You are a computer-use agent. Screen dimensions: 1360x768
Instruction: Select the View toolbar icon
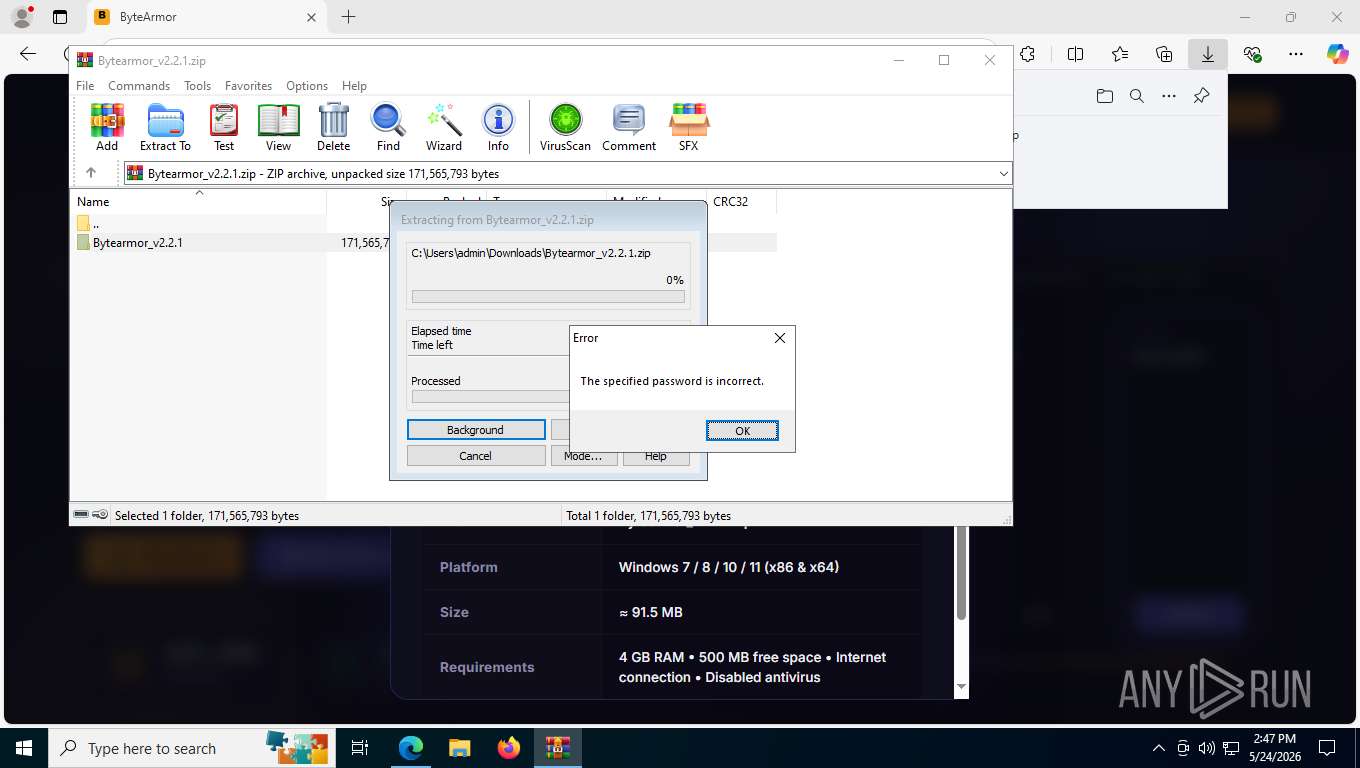point(278,127)
